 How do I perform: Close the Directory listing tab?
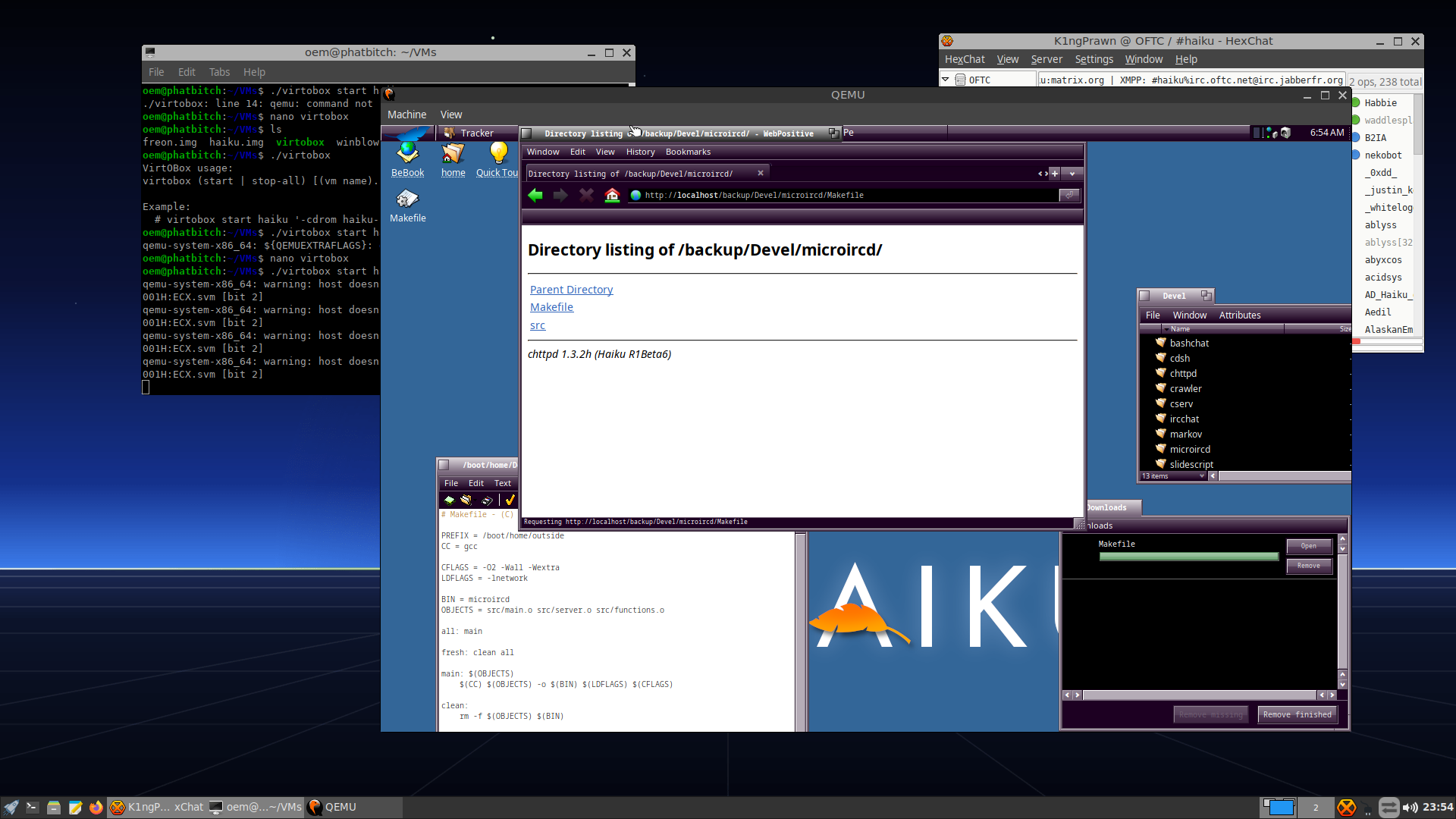pyautogui.click(x=761, y=173)
